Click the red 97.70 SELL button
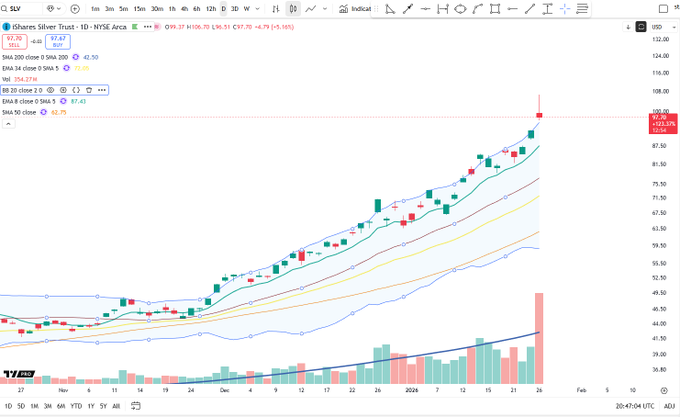680x417 pixels. click(14, 42)
